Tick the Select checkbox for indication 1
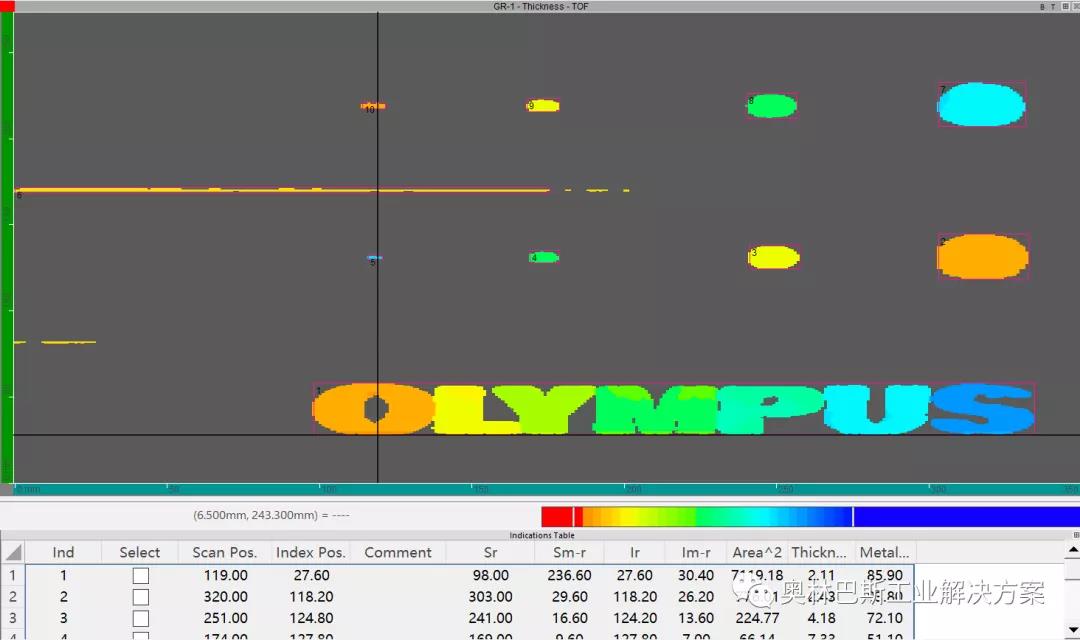 point(141,575)
